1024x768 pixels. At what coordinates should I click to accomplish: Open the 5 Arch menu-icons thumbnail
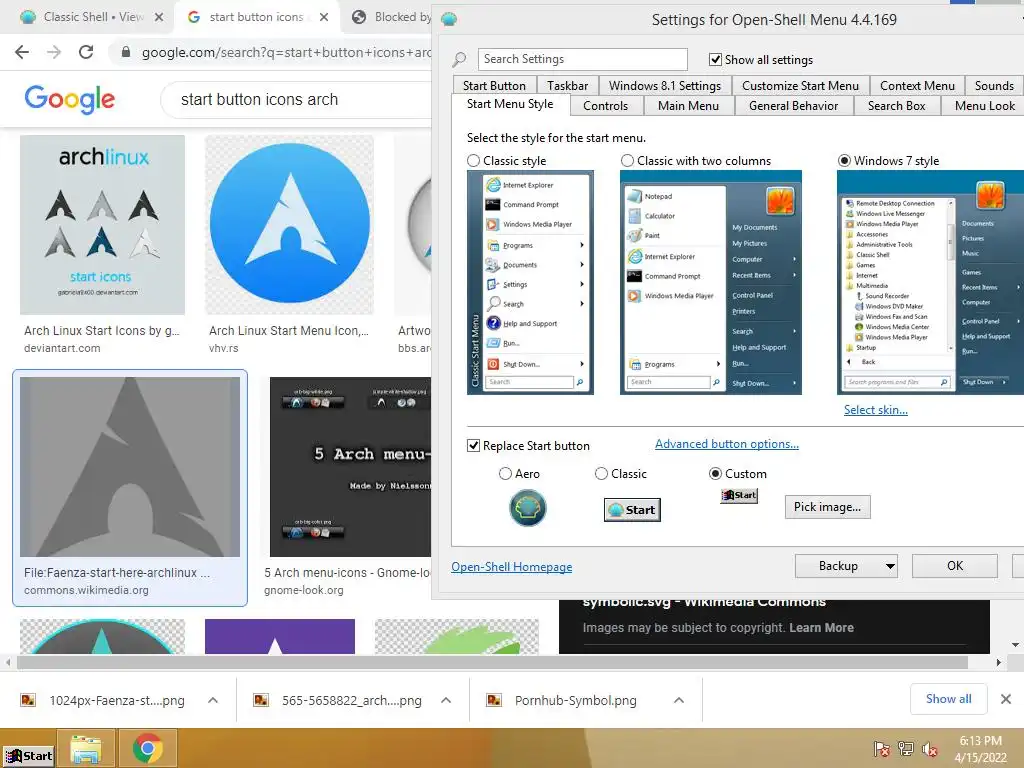pos(350,466)
